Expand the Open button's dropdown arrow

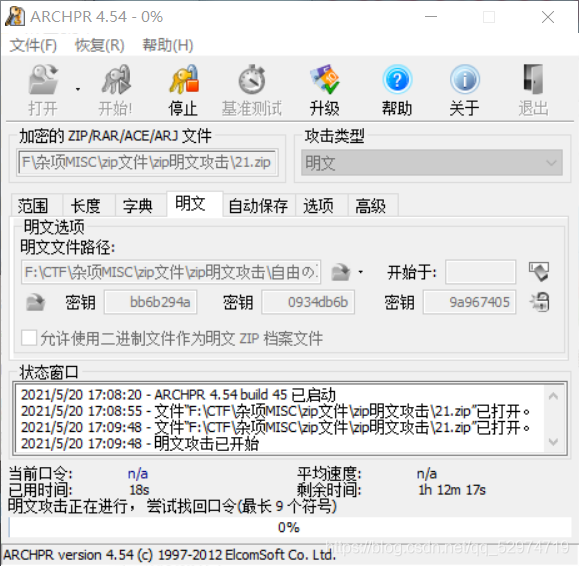tap(78, 89)
